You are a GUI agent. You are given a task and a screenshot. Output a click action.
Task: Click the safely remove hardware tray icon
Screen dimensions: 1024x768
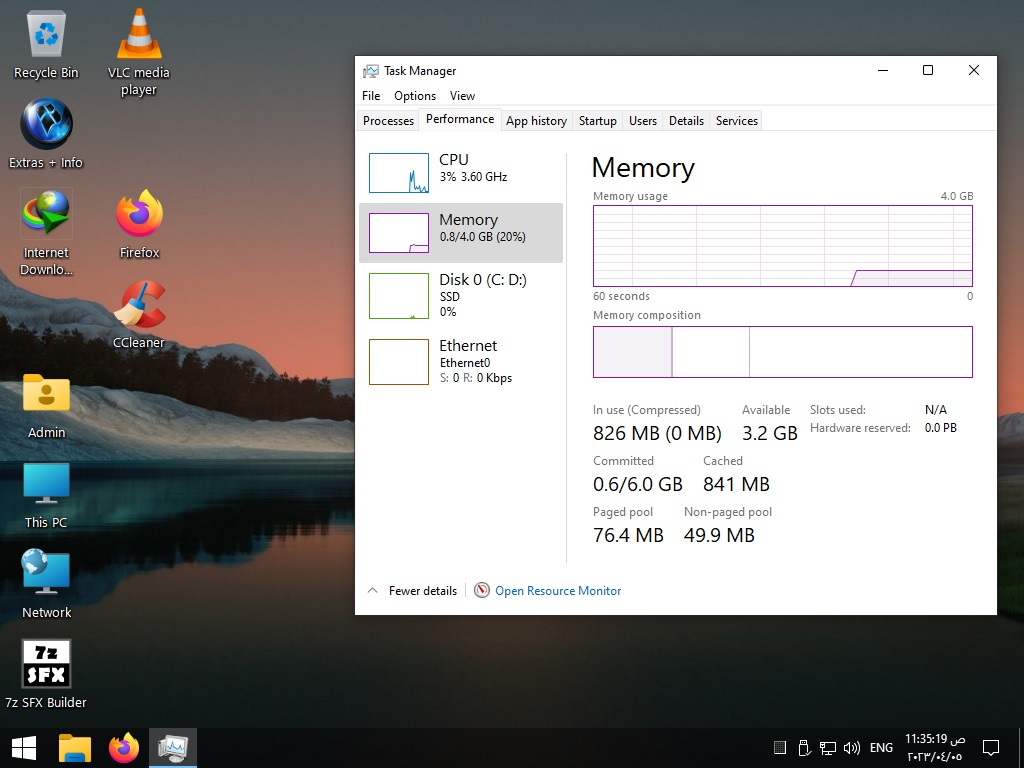(x=804, y=748)
